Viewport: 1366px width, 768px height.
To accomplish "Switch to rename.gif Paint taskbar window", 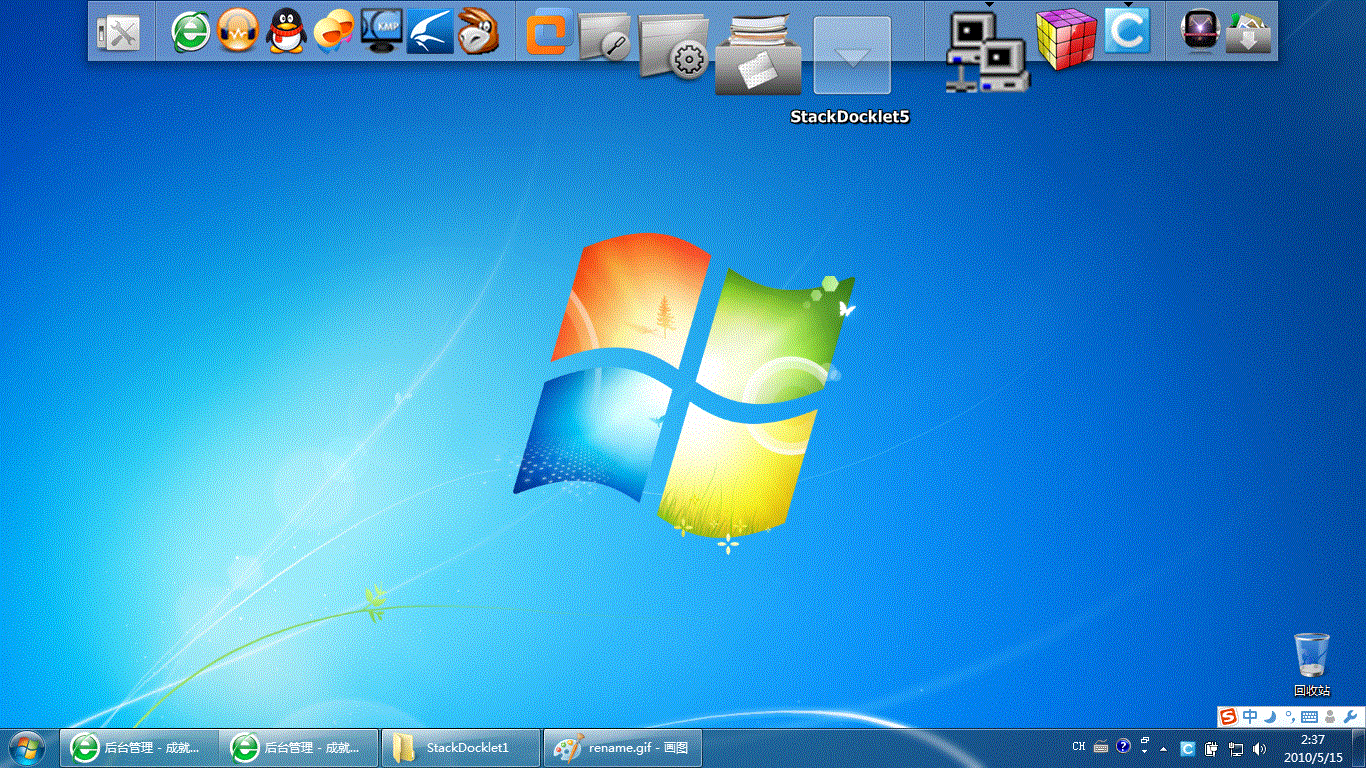I will [x=623, y=748].
